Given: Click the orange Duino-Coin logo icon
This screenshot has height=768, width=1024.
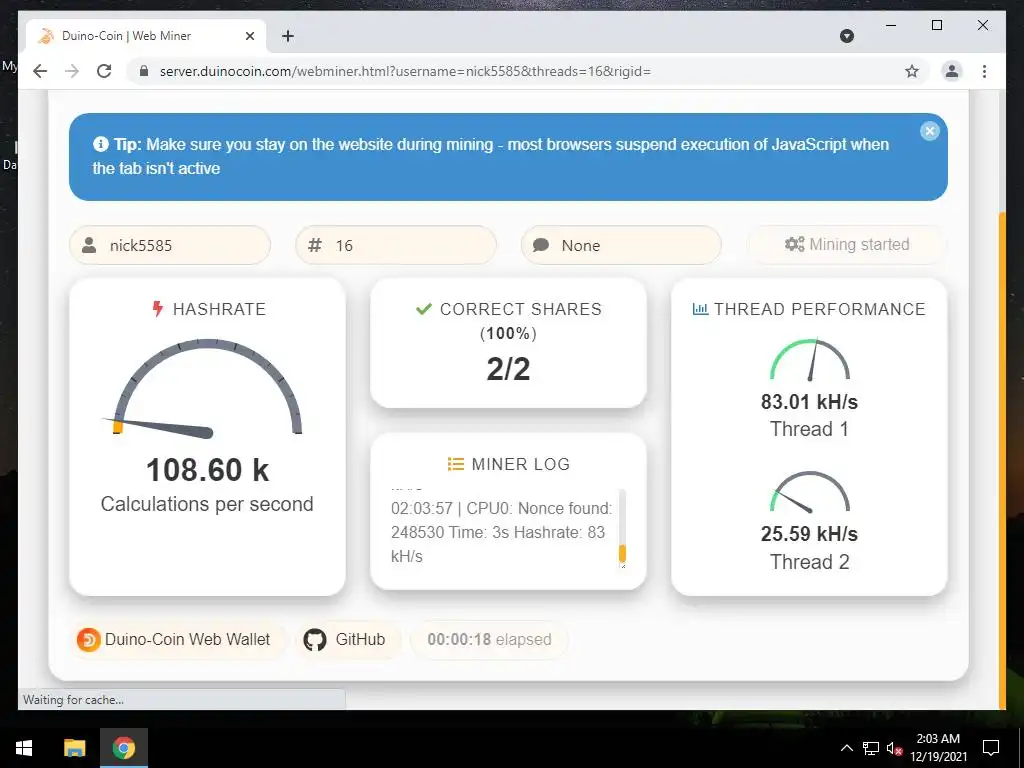Looking at the screenshot, I should pyautogui.click(x=88, y=639).
